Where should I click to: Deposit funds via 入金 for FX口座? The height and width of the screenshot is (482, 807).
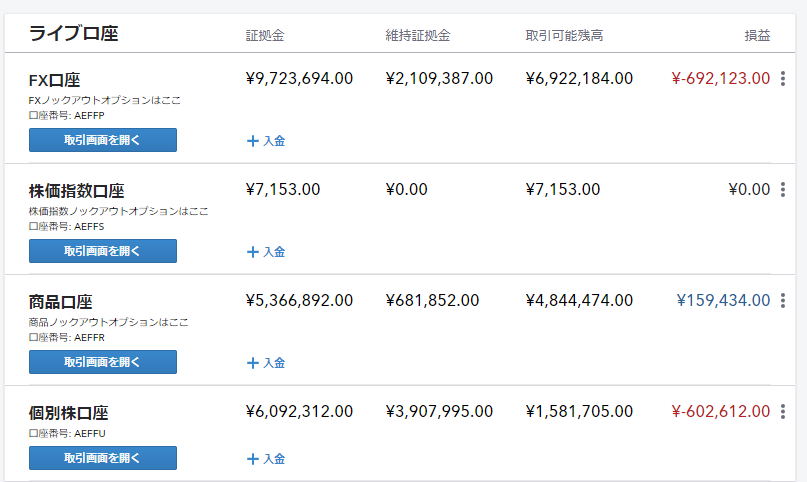[x=266, y=141]
